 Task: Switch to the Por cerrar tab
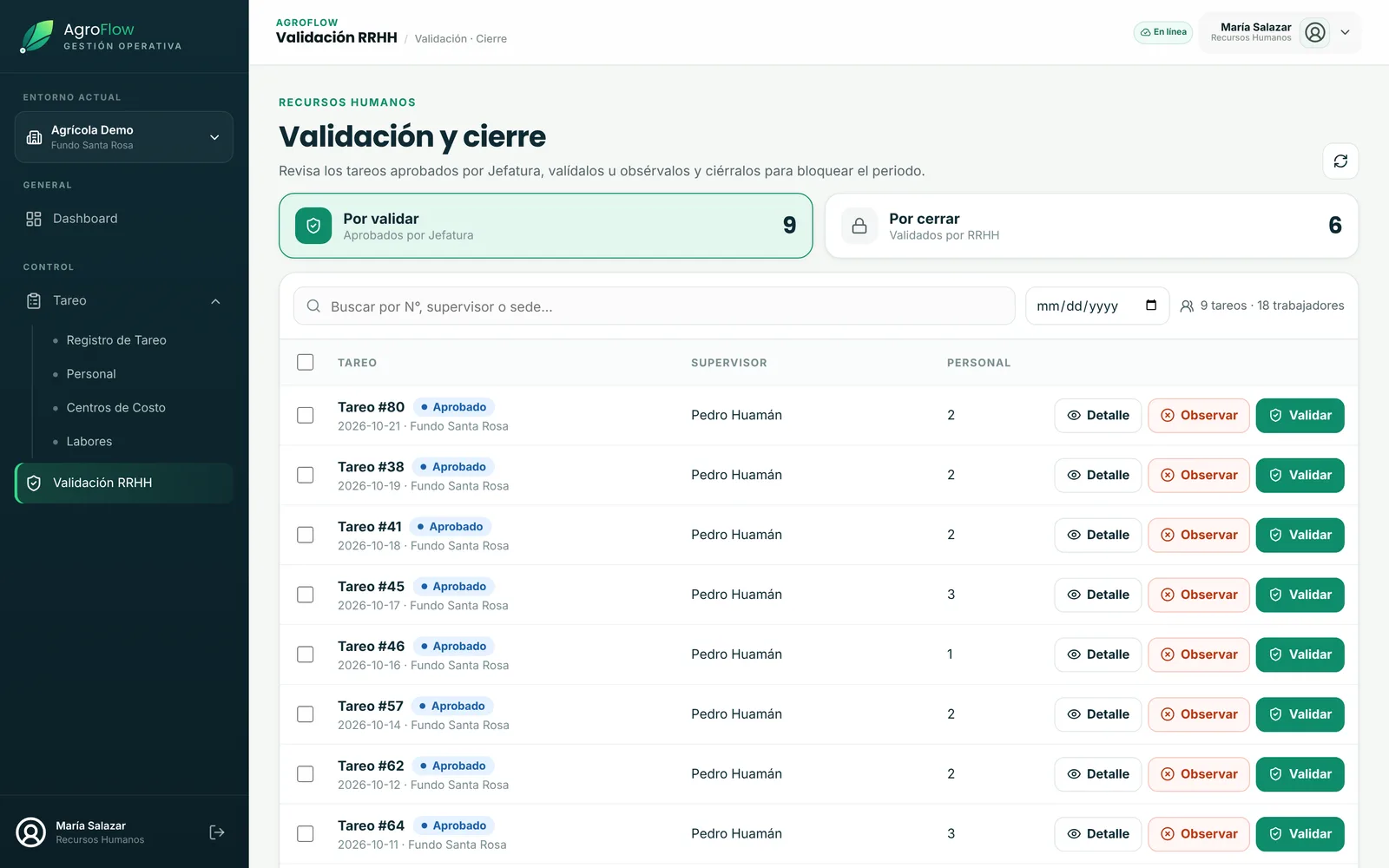click(1091, 226)
